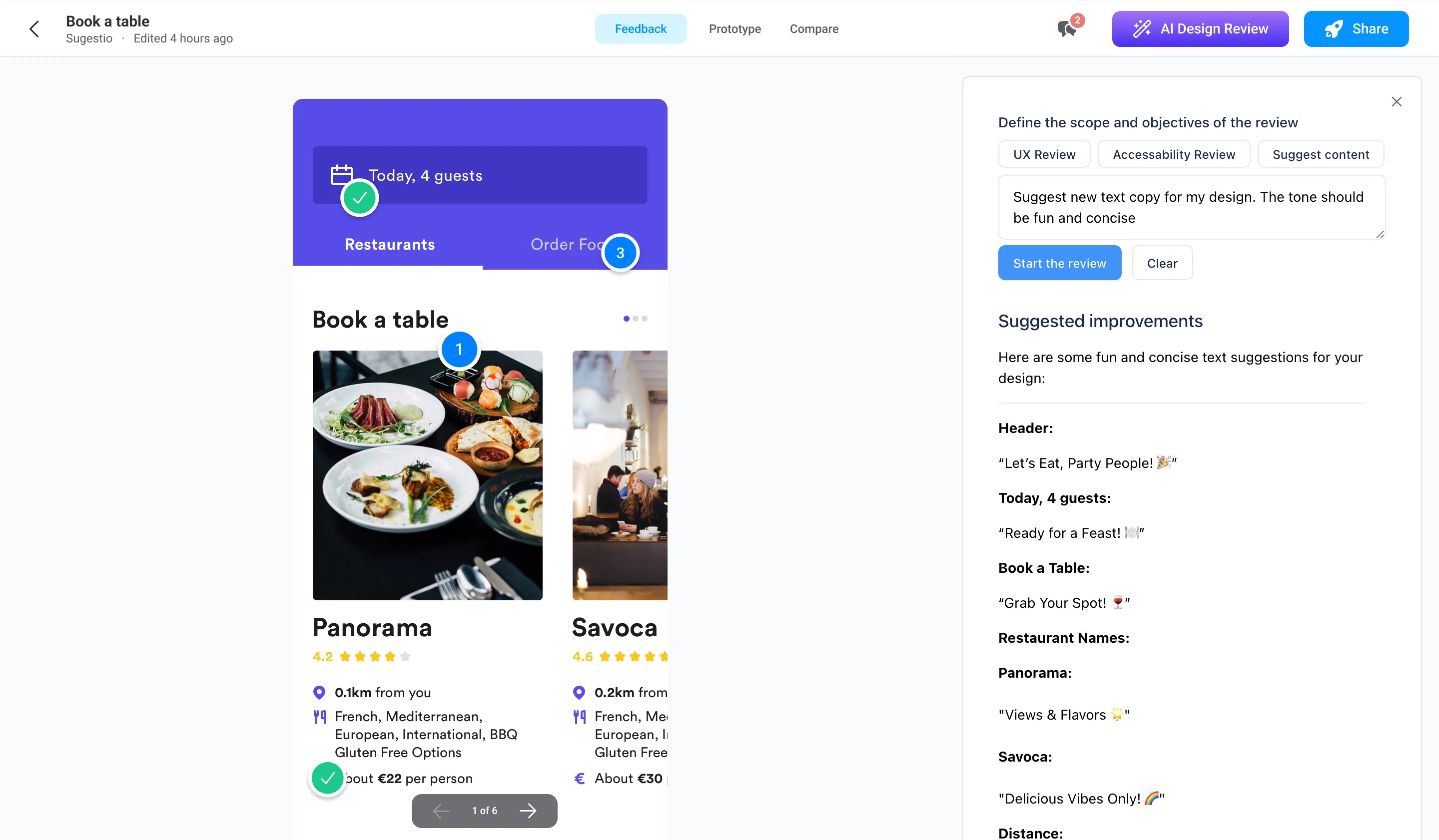The image size is (1439, 840).
Task: Expand the three-dot menu on Book a table
Action: tap(635, 319)
